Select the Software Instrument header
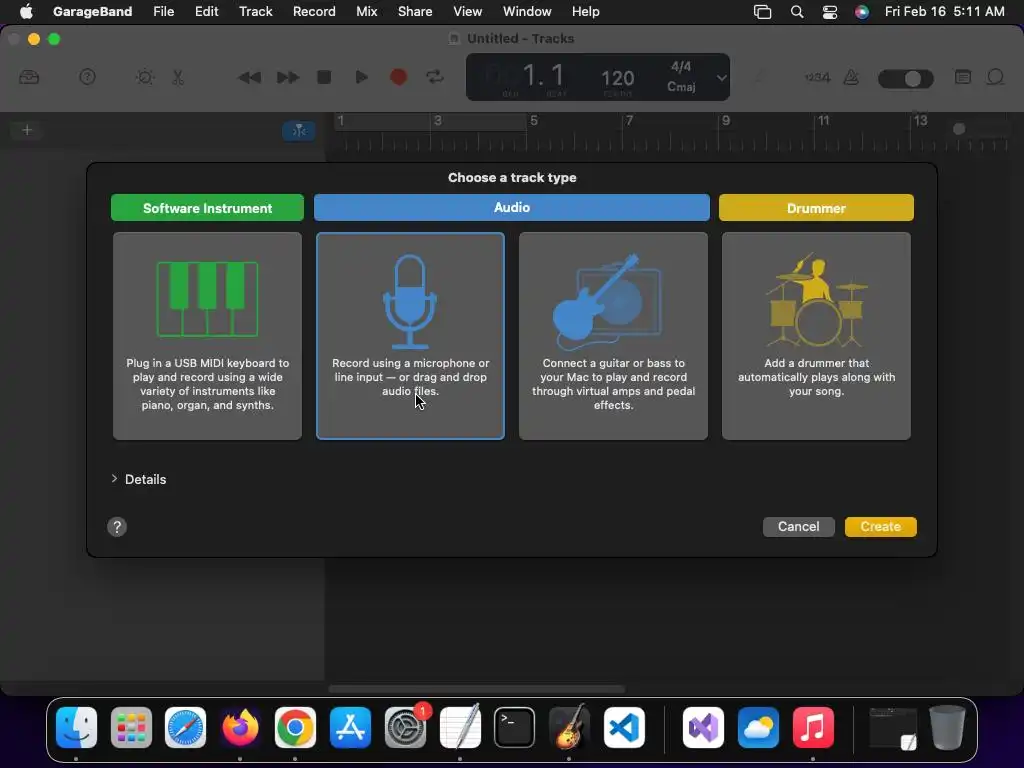Screen dimensions: 1024x768 pos(207,208)
